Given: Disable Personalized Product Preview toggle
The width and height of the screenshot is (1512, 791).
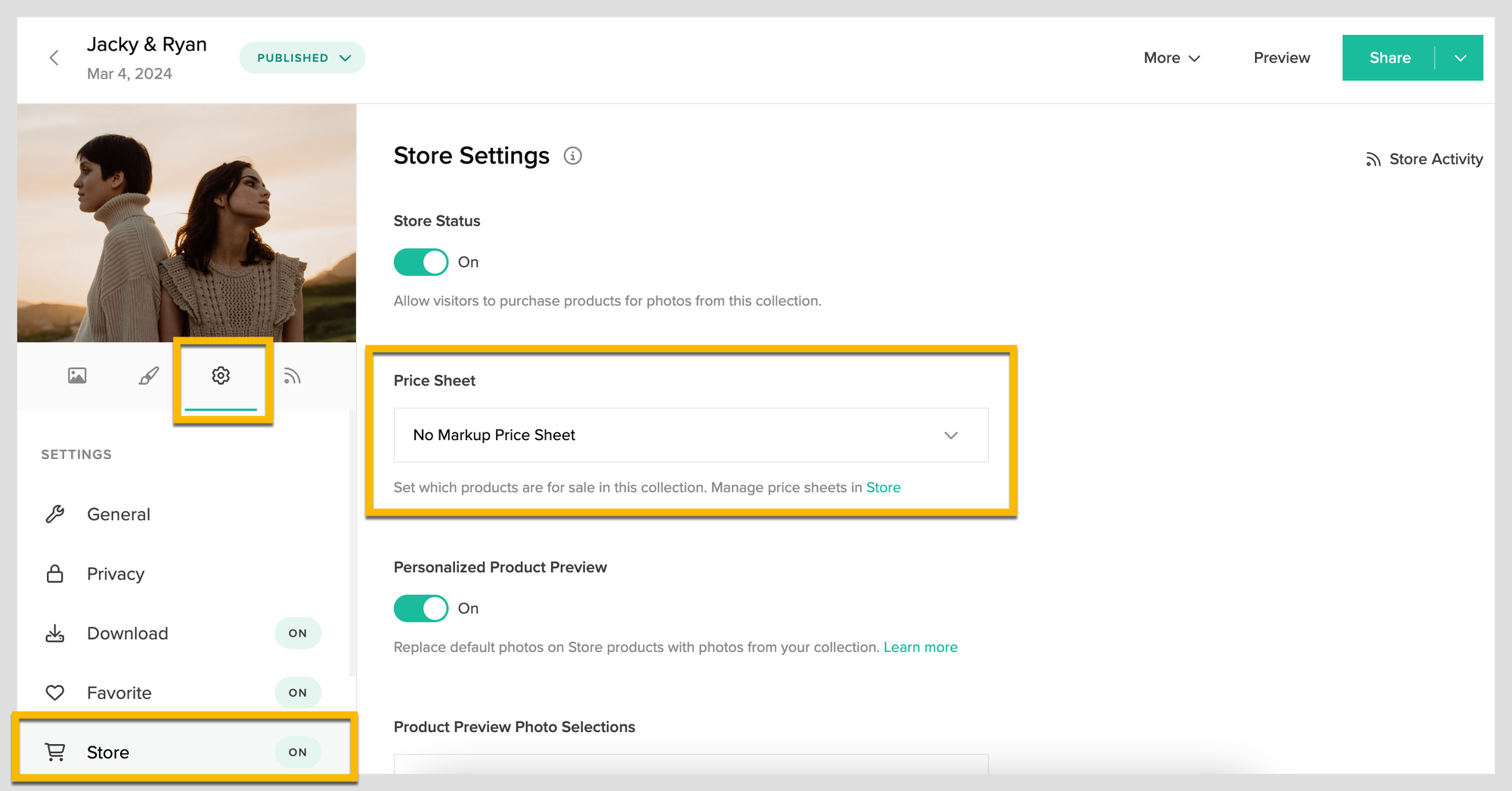Looking at the screenshot, I should point(421,609).
